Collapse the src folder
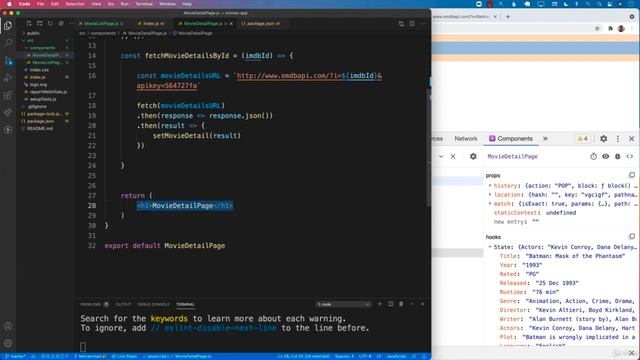 29,40
